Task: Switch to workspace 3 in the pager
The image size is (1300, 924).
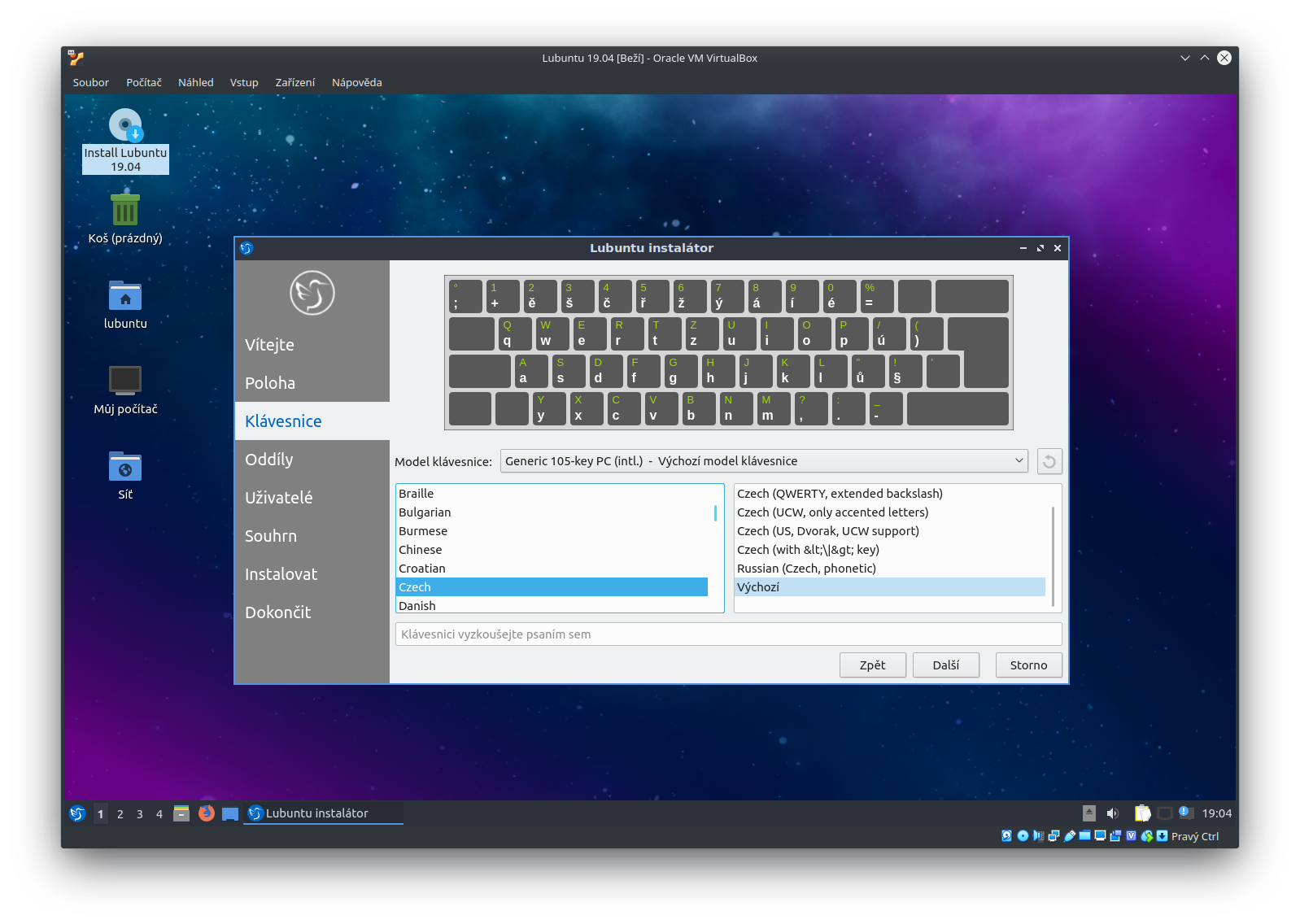Action: [140, 813]
